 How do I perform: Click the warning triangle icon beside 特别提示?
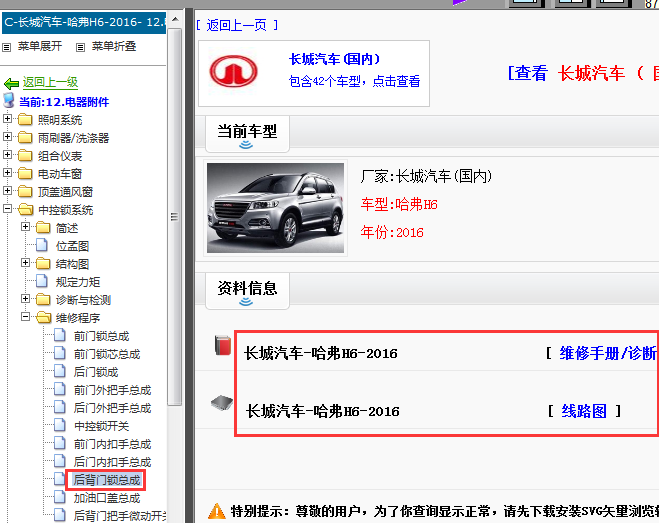coord(217,511)
